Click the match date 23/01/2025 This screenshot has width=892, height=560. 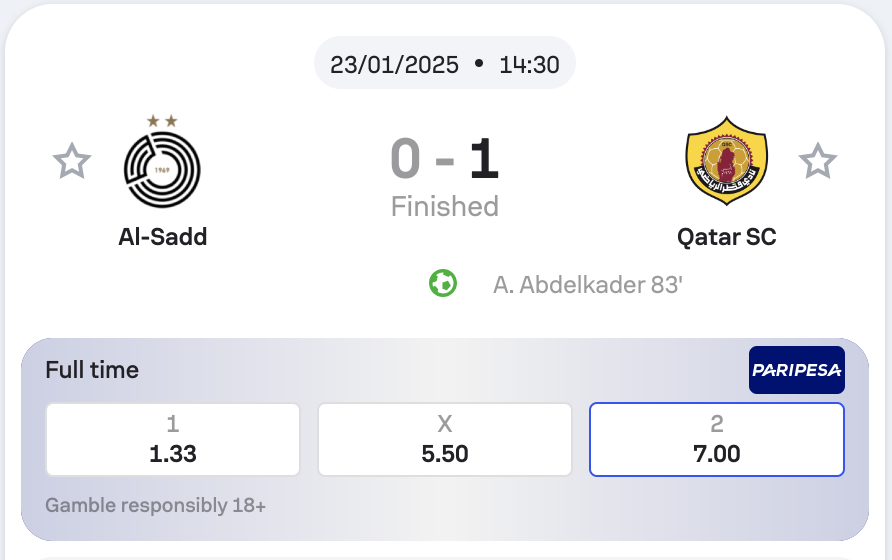394,64
